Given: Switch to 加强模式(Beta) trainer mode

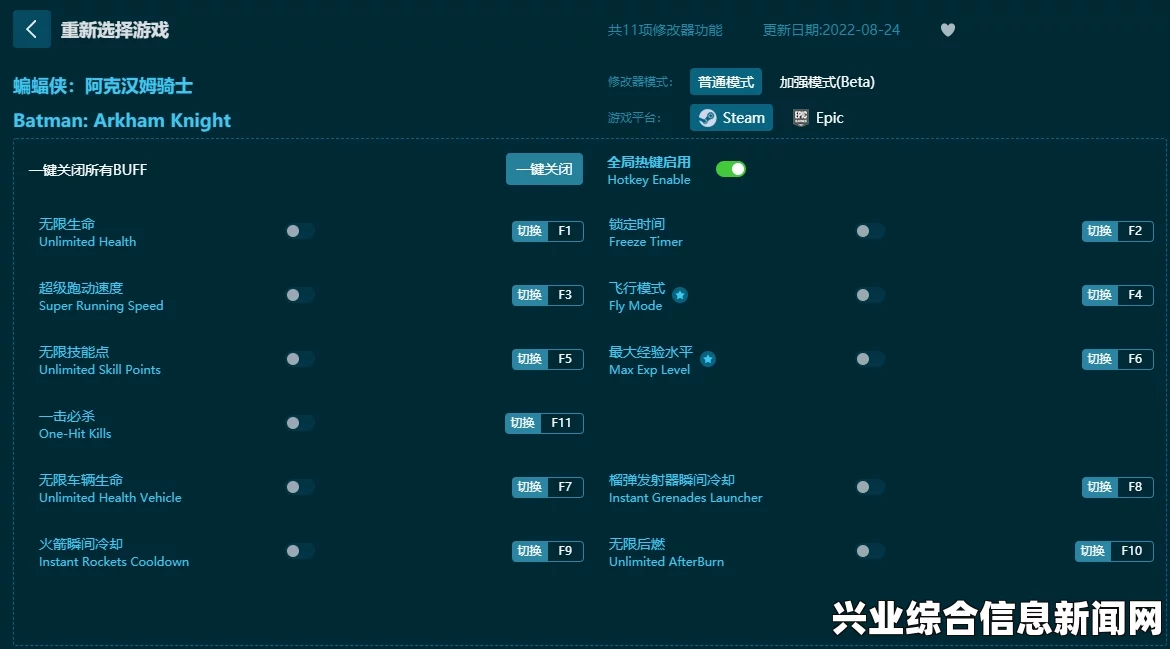Looking at the screenshot, I should 827,82.
